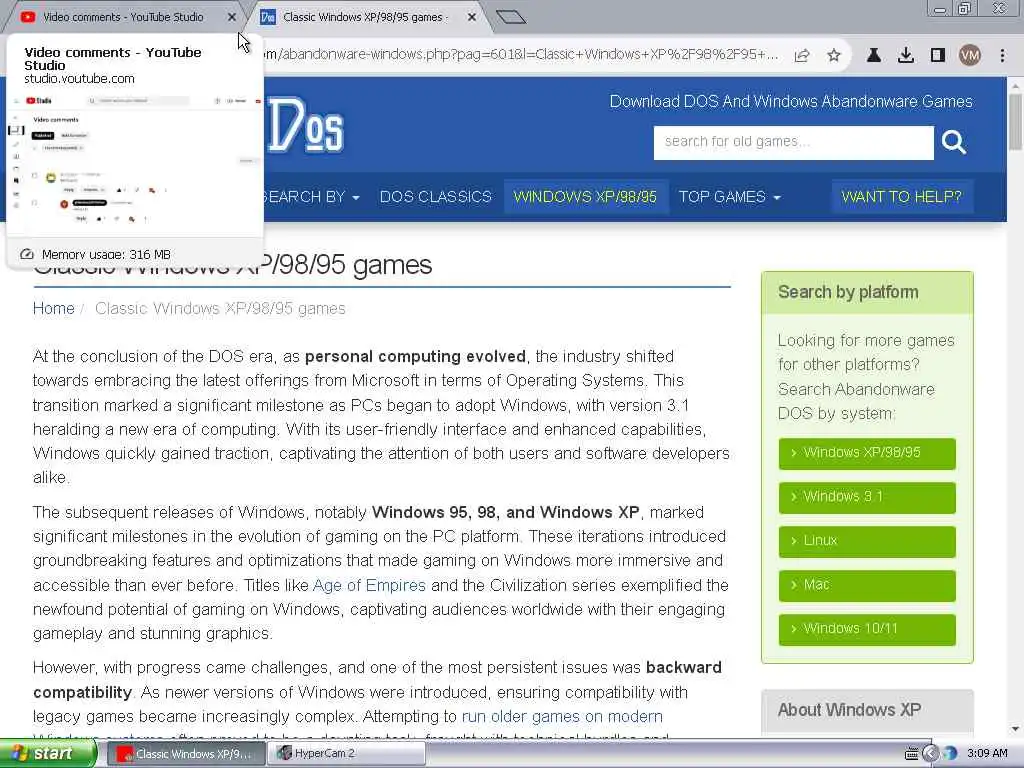Switch to Classic Windows XP taskbar item

point(185,754)
